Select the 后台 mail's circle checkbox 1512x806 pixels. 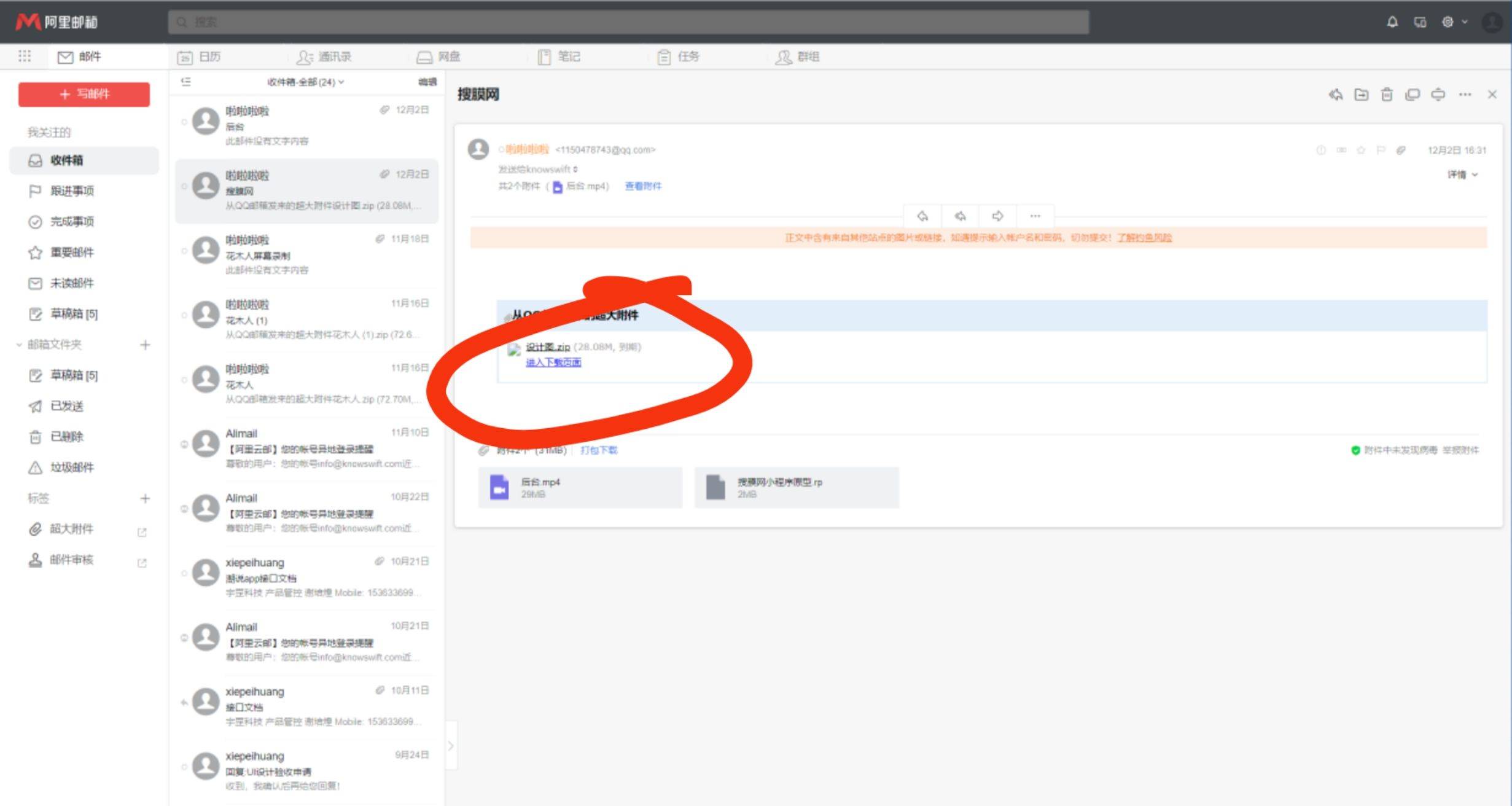click(x=184, y=122)
